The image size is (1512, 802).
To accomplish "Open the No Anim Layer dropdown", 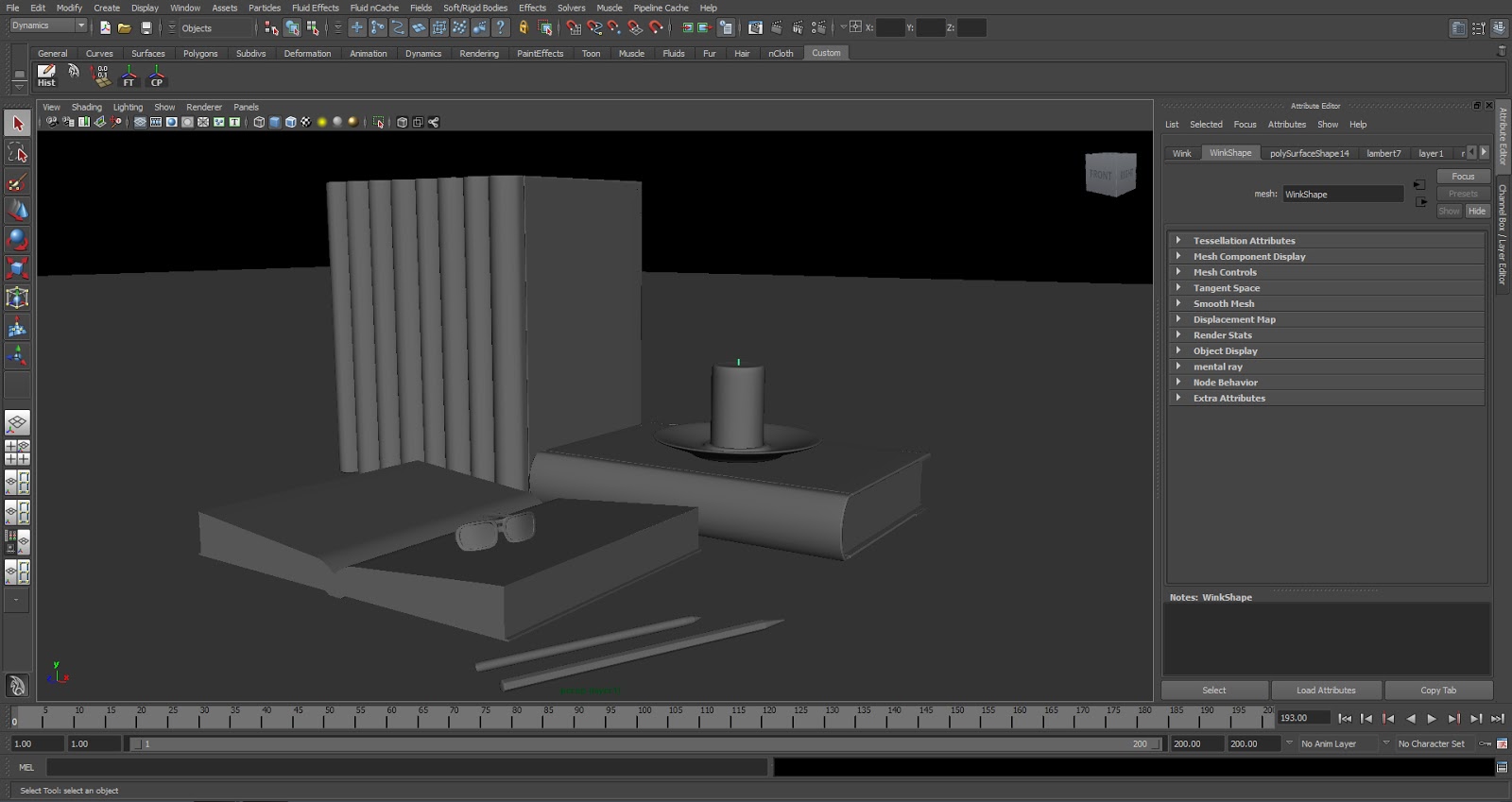I will pyautogui.click(x=1337, y=743).
